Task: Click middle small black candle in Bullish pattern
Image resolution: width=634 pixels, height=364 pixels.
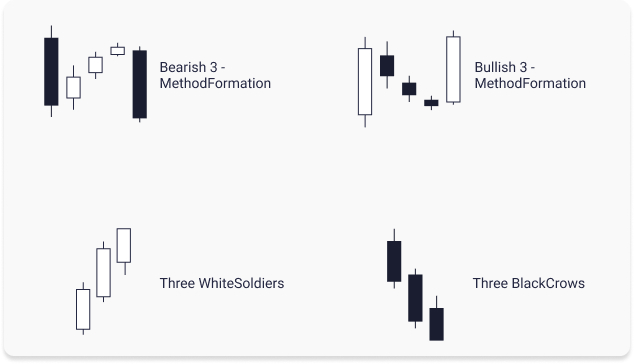Action: (409, 89)
